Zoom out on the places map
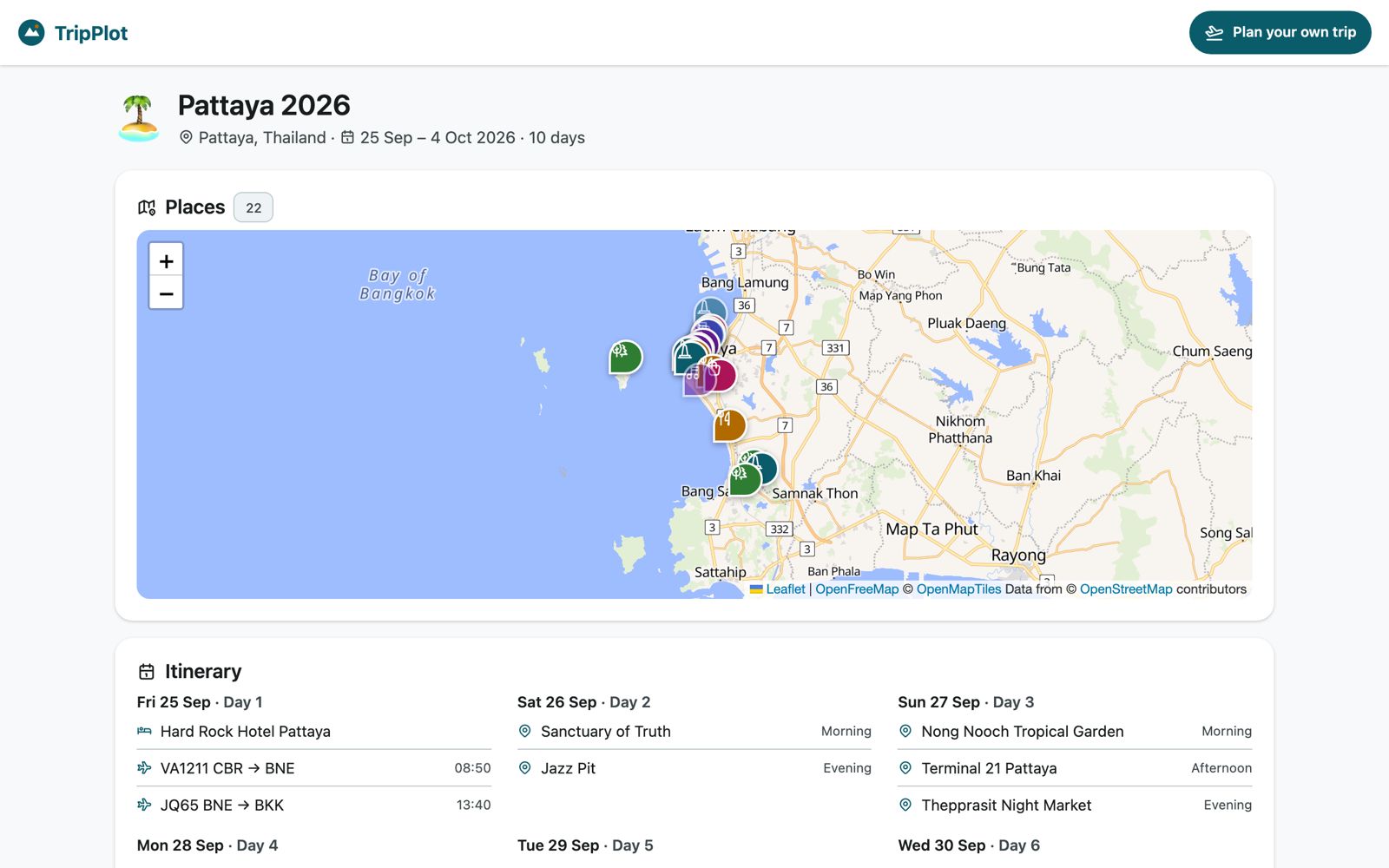 (167, 293)
